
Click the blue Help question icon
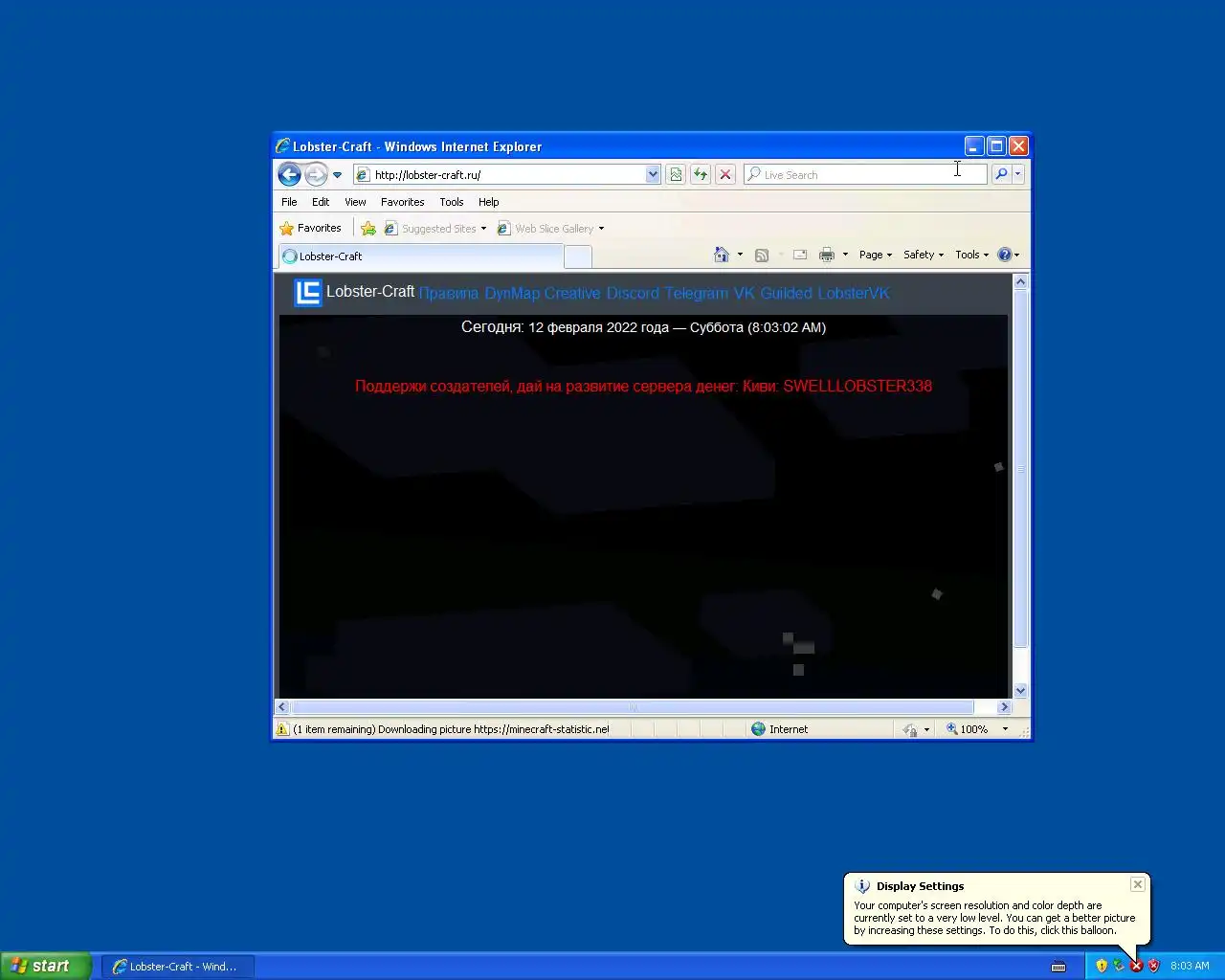click(x=1004, y=255)
